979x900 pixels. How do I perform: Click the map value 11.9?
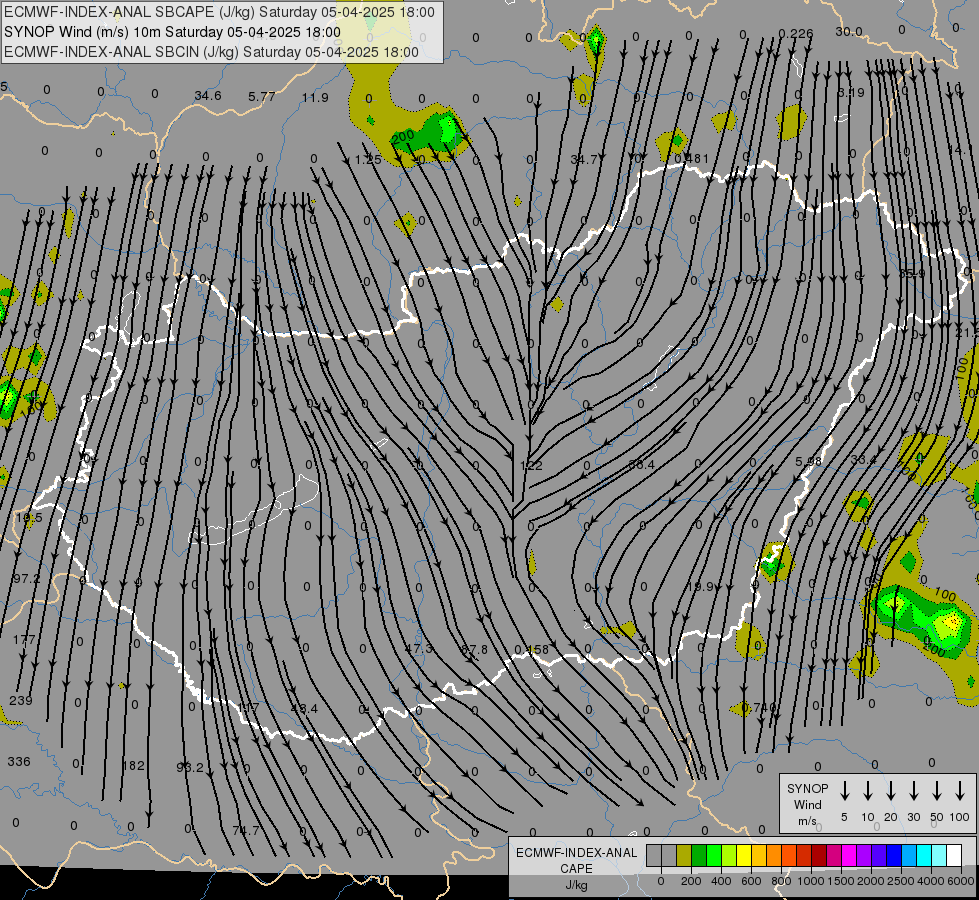pyautogui.click(x=315, y=97)
